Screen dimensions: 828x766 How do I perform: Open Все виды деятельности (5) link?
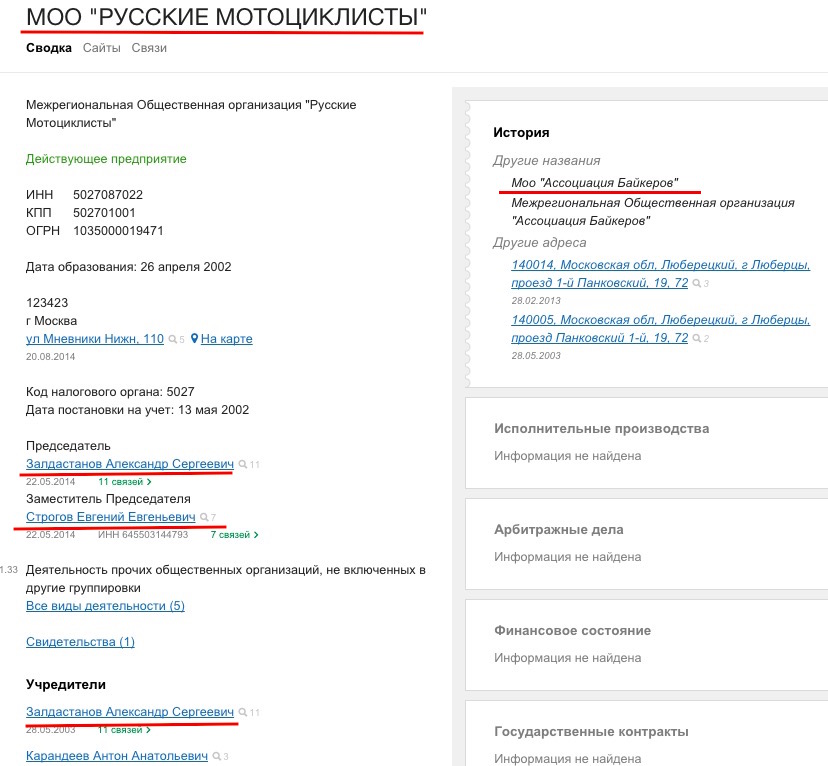coord(105,606)
